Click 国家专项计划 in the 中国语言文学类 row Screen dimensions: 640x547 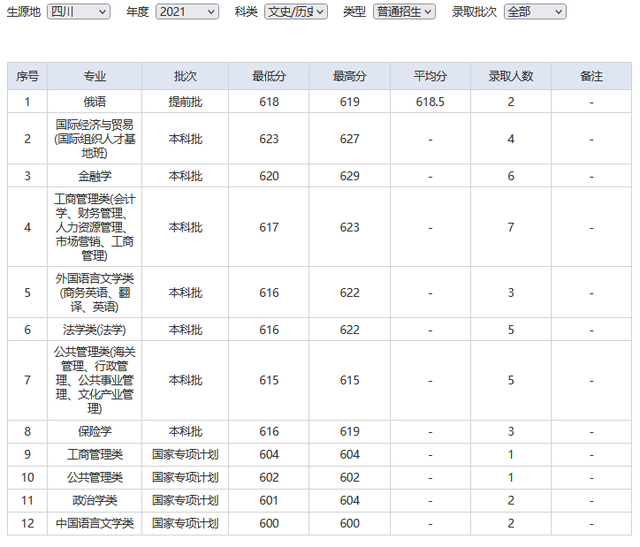185,523
